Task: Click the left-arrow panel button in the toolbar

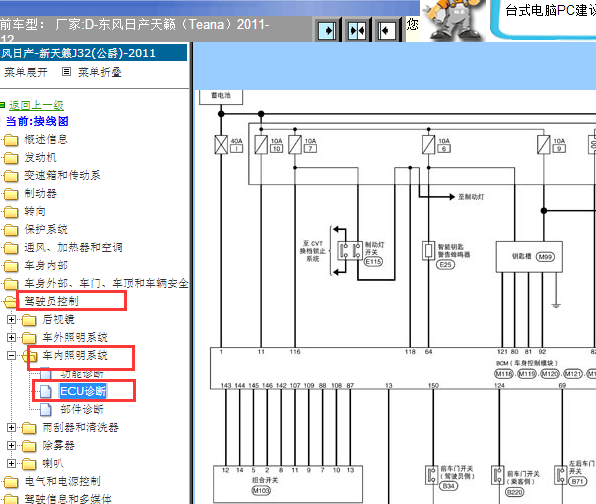Action: (x=387, y=30)
